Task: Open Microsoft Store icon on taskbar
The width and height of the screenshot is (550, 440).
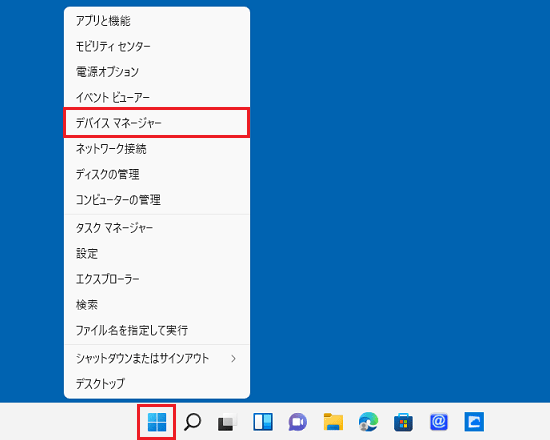Action: (x=403, y=422)
